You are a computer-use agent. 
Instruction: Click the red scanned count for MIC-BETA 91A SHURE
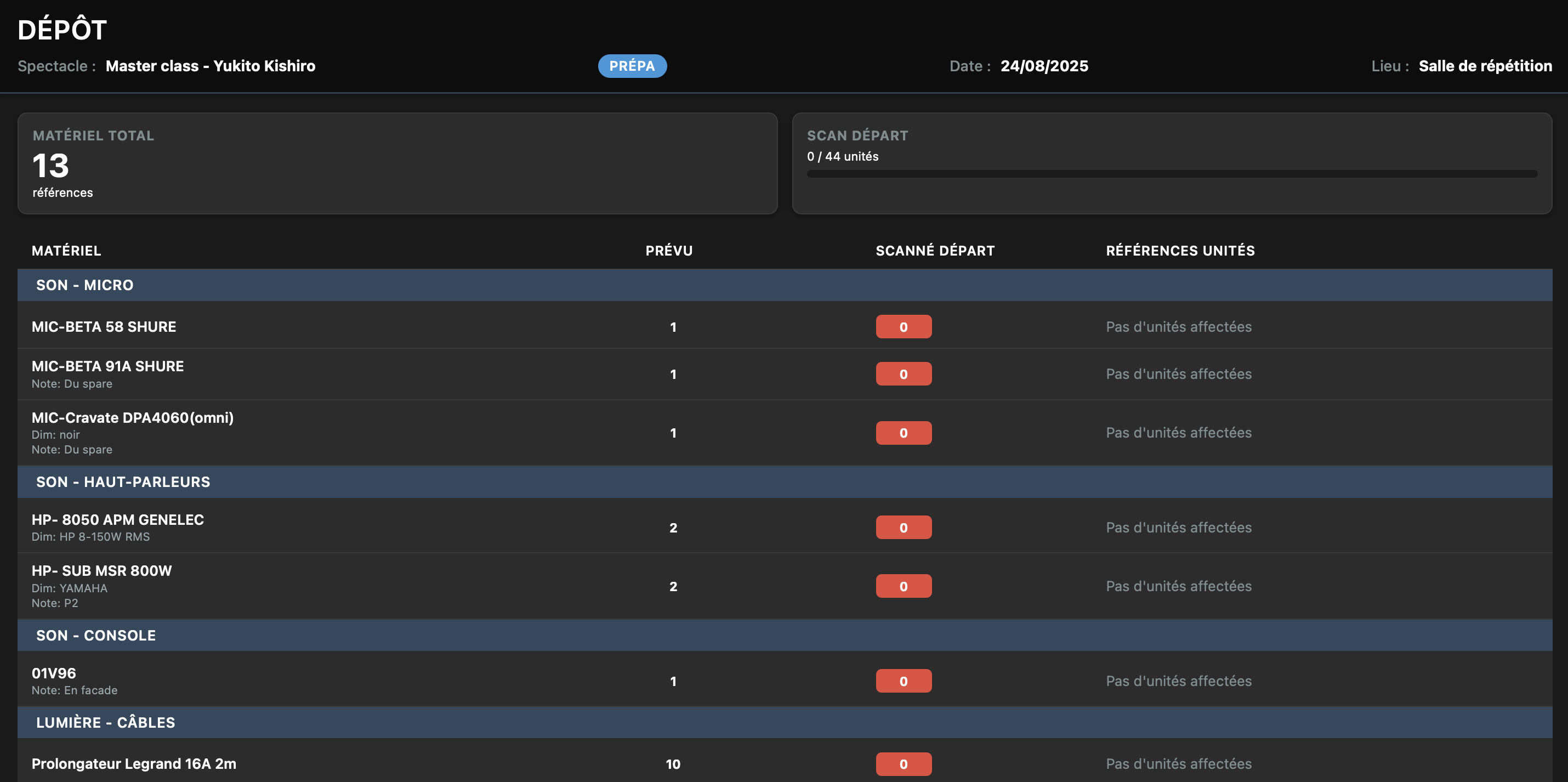[904, 374]
